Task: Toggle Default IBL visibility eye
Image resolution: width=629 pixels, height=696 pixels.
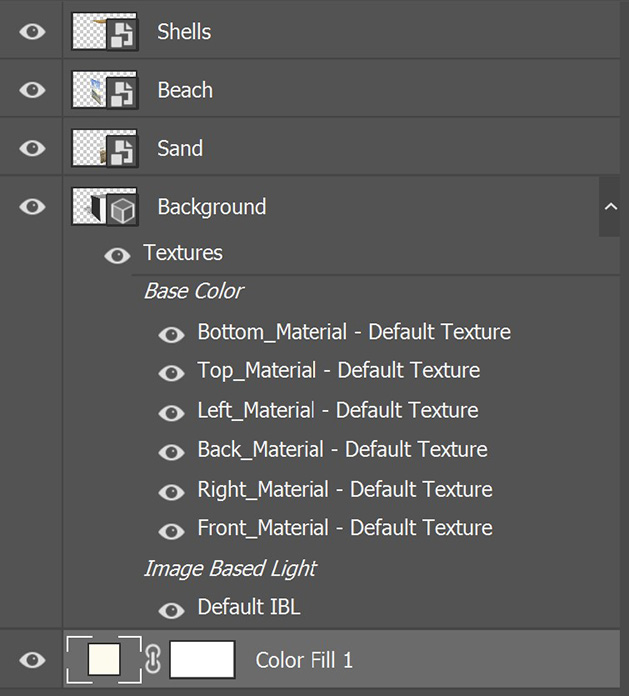Action: (171, 610)
